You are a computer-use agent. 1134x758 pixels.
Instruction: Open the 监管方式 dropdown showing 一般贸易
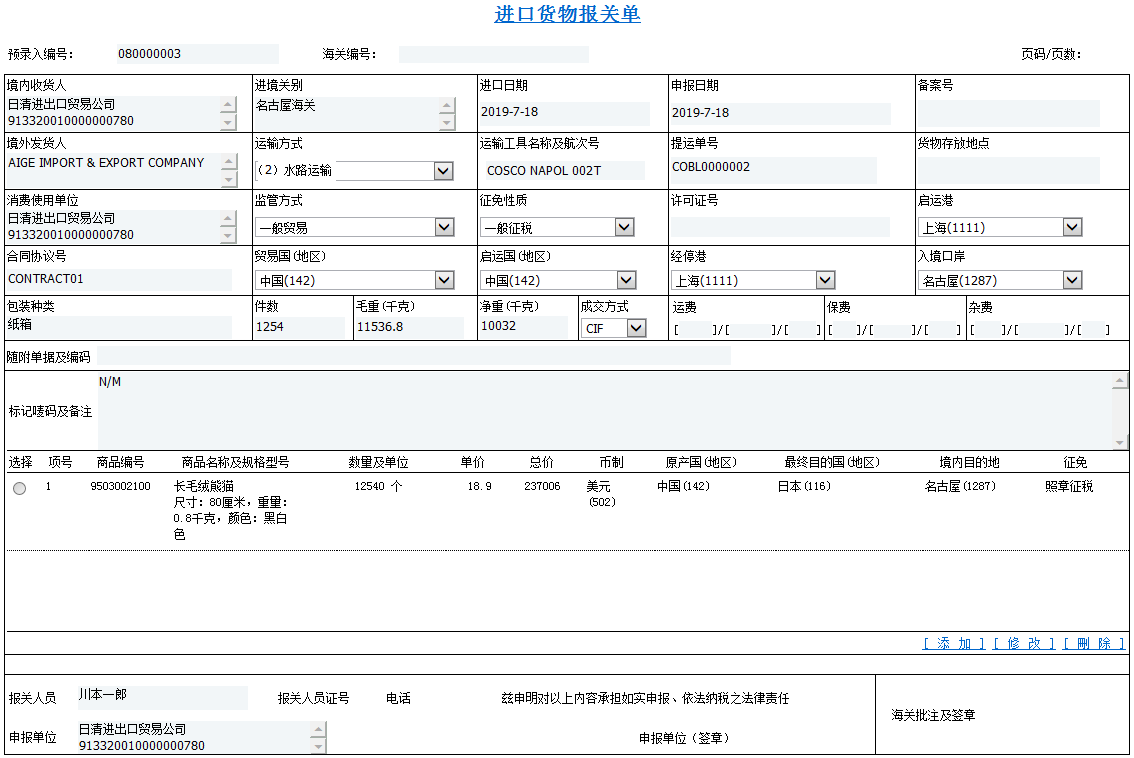point(444,227)
